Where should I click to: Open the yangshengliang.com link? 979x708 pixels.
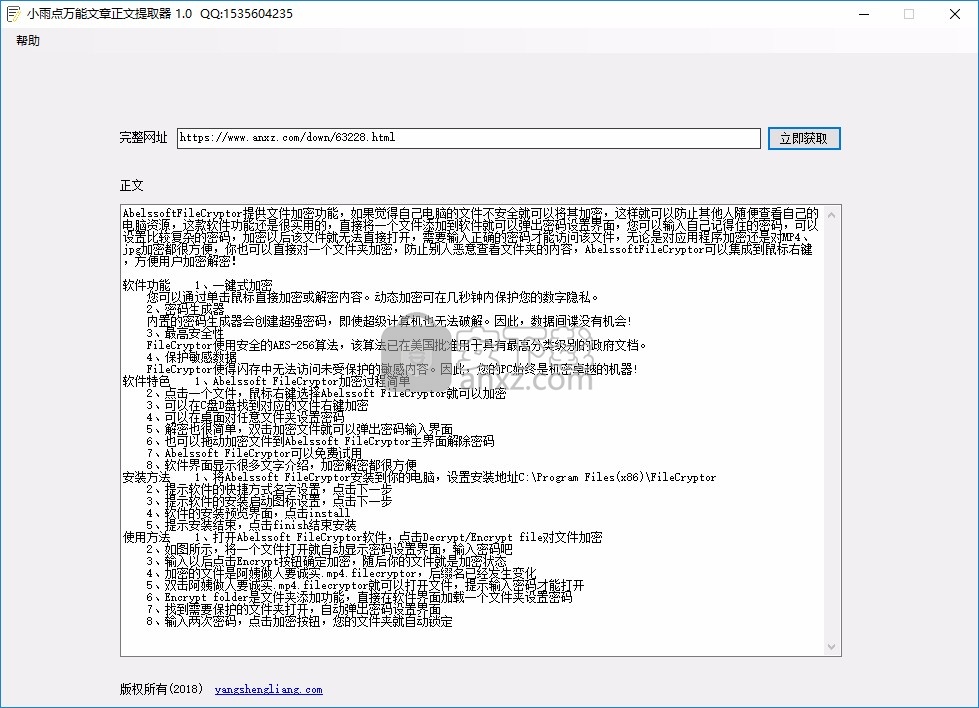click(268, 689)
